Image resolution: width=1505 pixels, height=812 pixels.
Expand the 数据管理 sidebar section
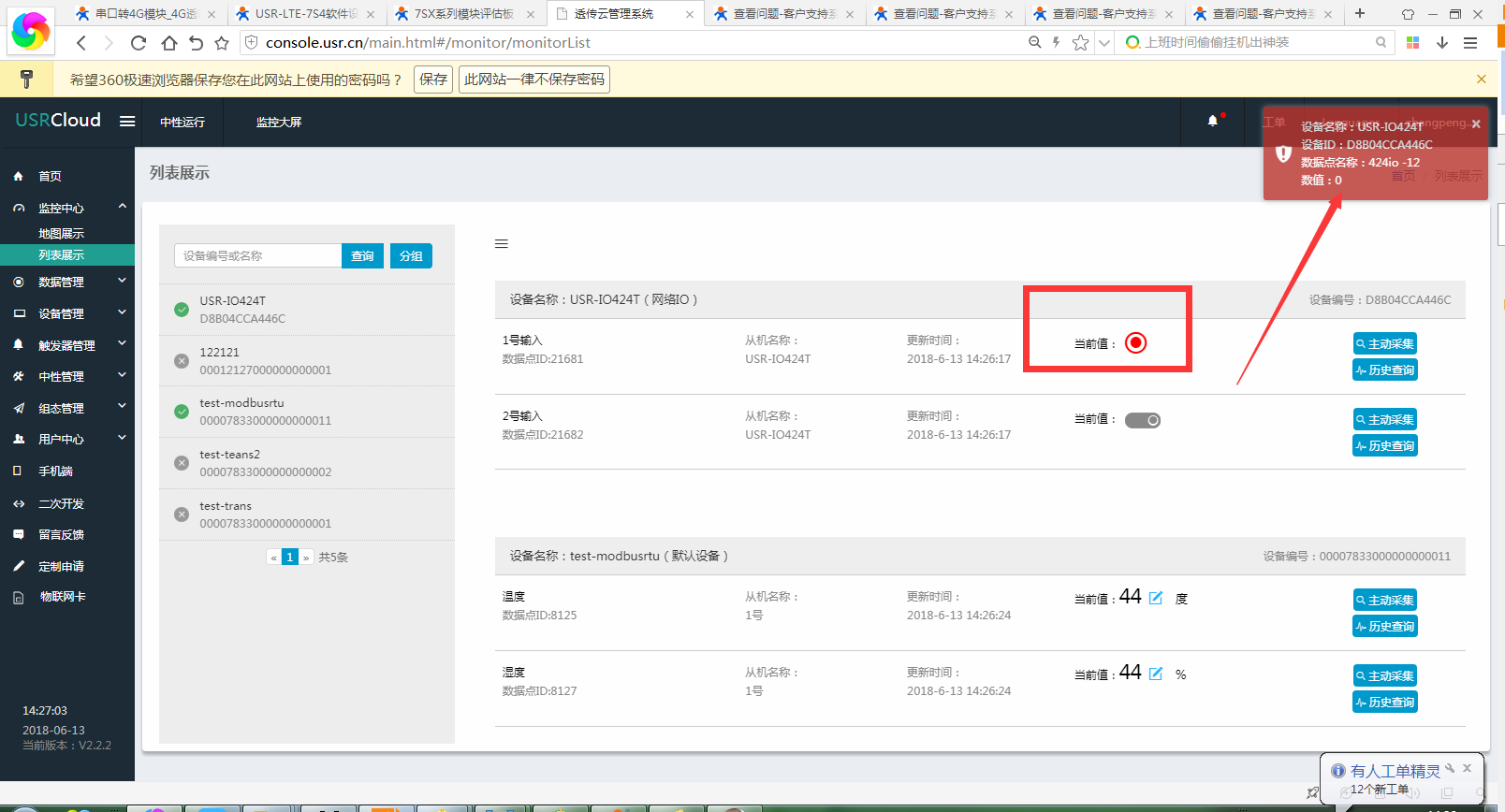pyautogui.click(x=122, y=281)
